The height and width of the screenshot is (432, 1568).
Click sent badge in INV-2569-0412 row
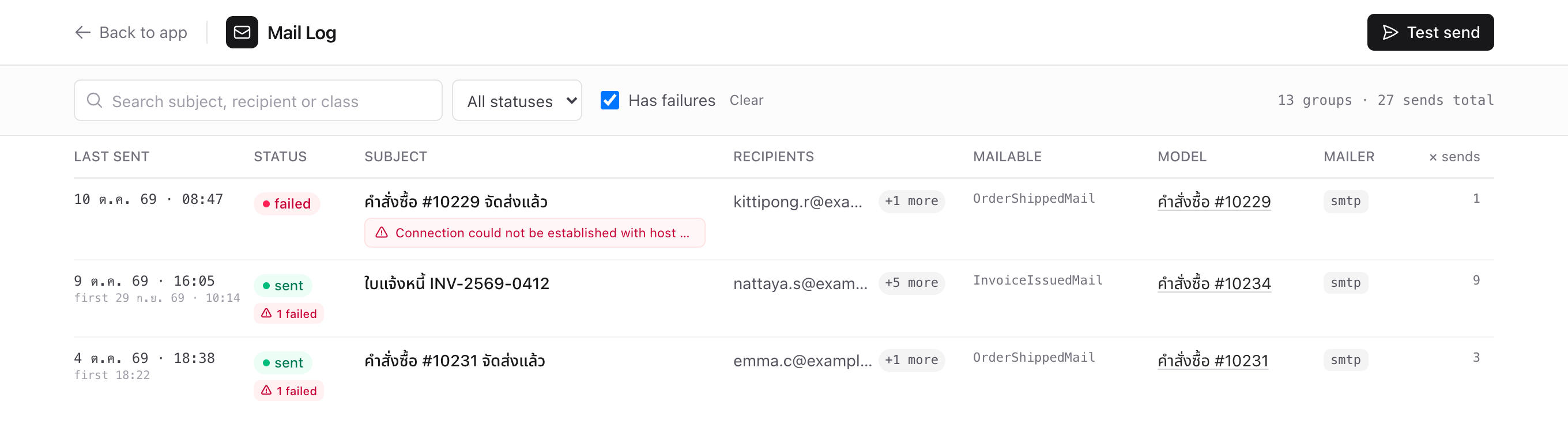click(x=282, y=285)
